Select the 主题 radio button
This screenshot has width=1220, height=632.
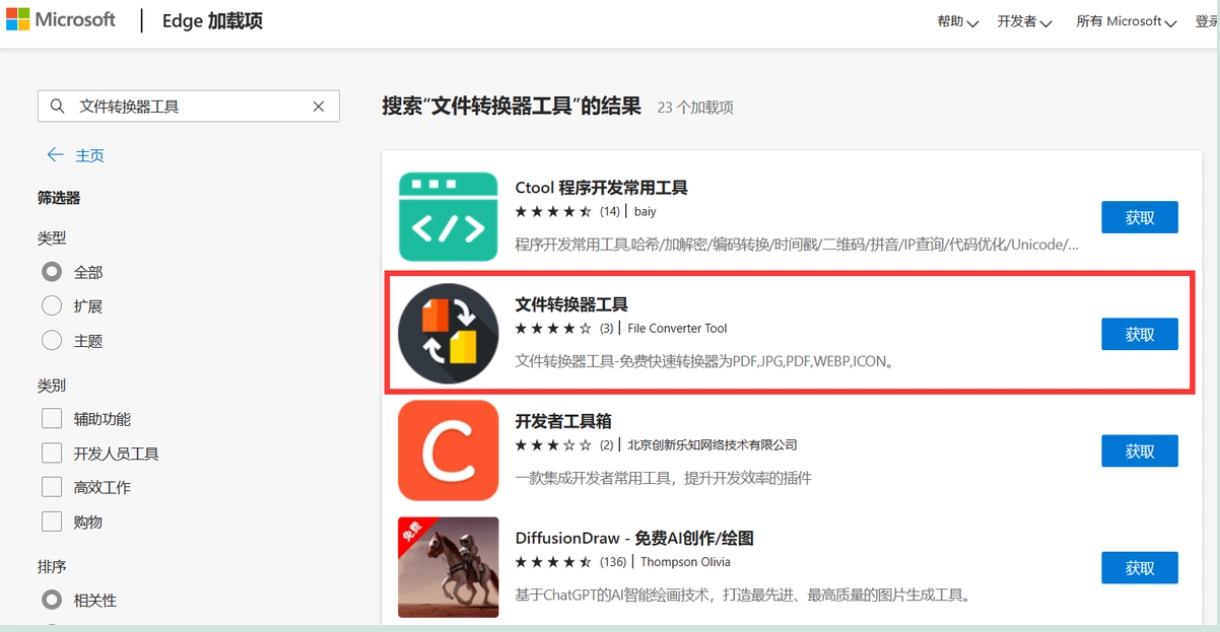click(x=52, y=341)
